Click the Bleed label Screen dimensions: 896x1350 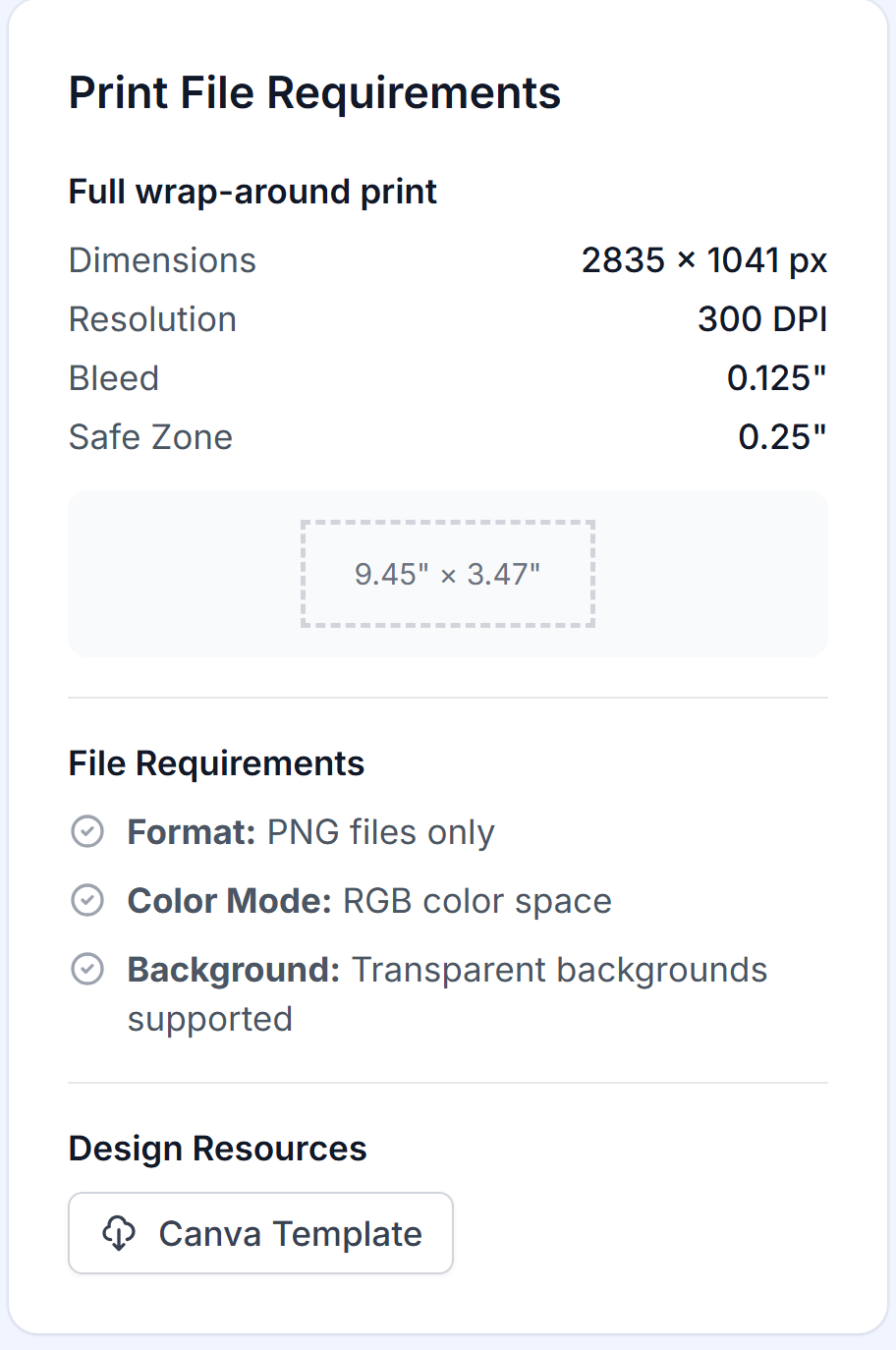[x=114, y=378]
